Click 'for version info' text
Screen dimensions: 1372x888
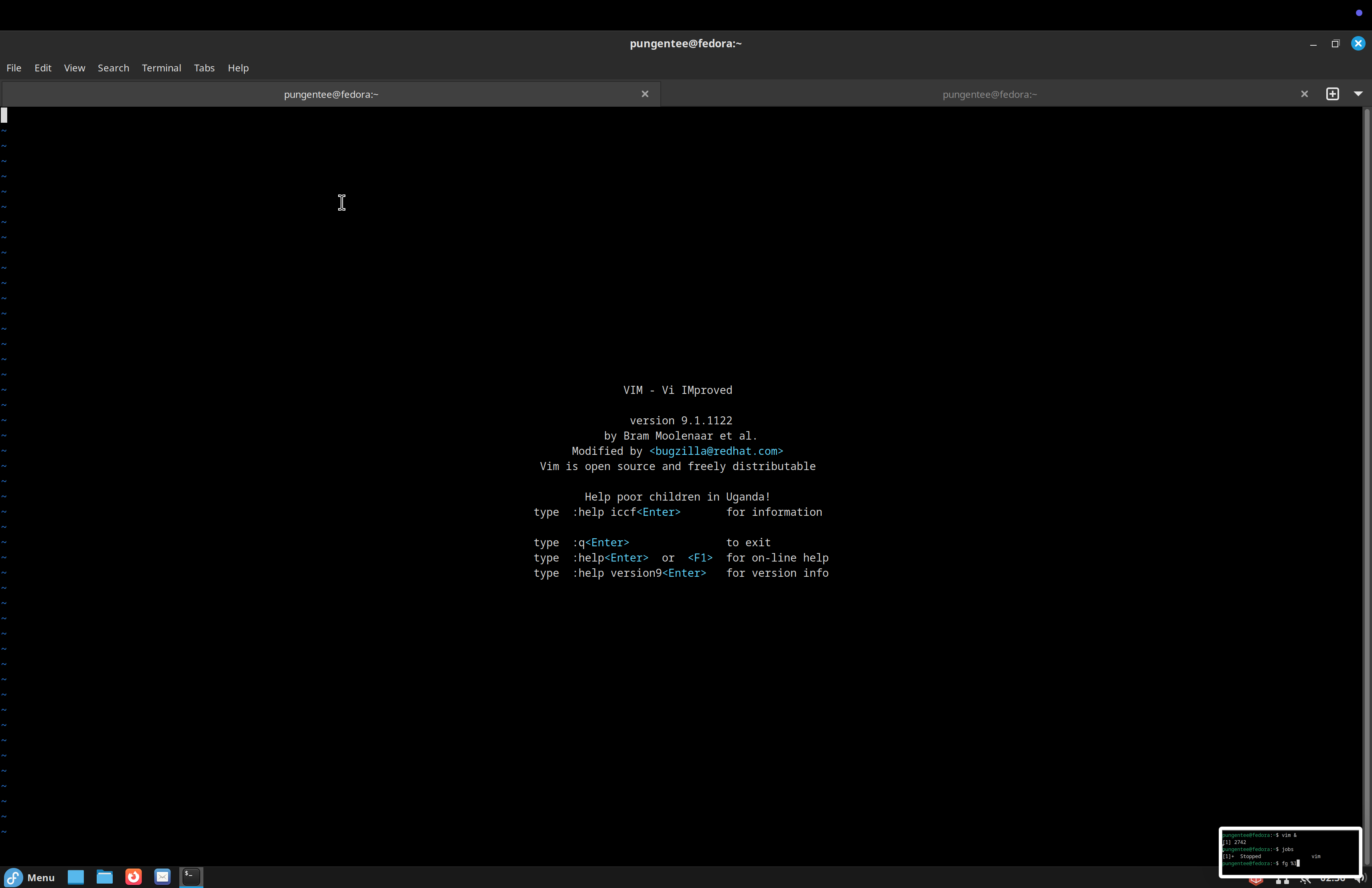777,574
